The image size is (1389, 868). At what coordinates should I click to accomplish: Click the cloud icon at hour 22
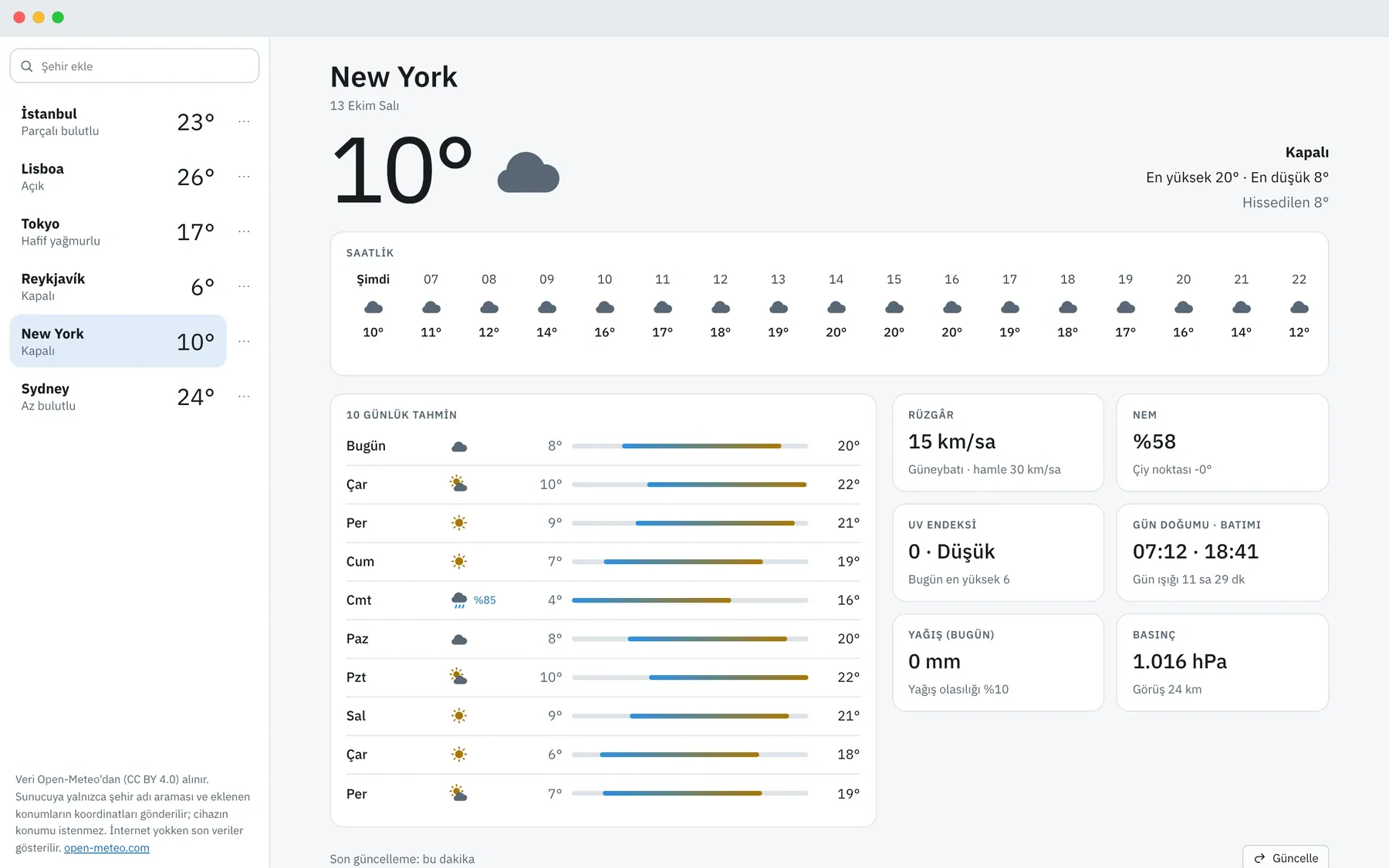point(1299,307)
